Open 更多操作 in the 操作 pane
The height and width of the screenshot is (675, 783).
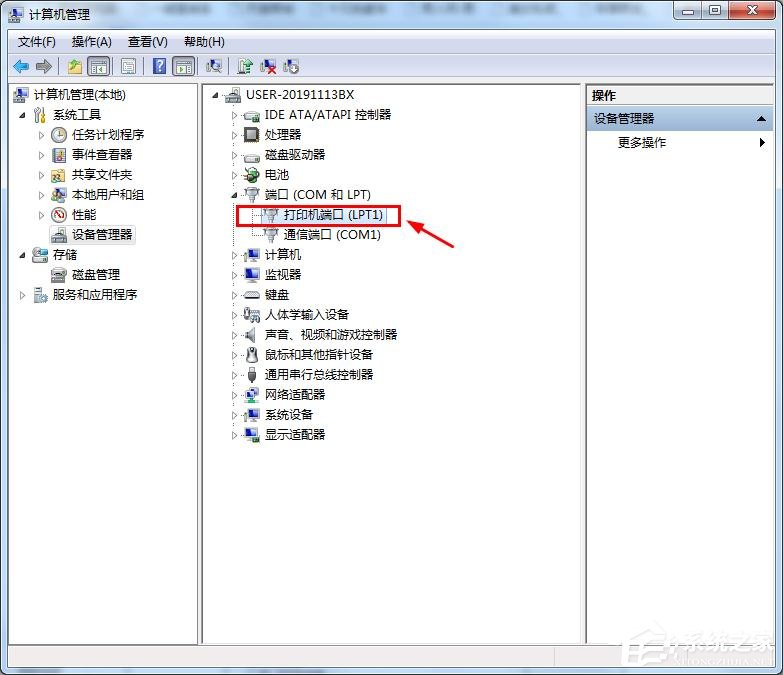[x=642, y=143]
